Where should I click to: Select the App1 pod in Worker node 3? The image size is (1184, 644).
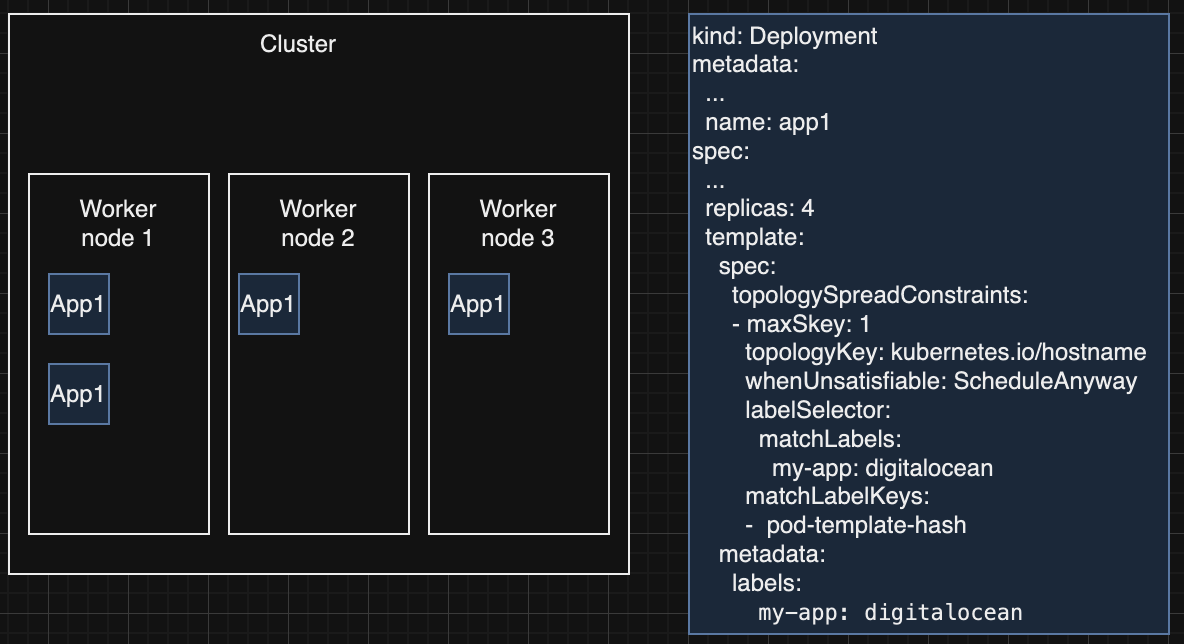tap(479, 304)
